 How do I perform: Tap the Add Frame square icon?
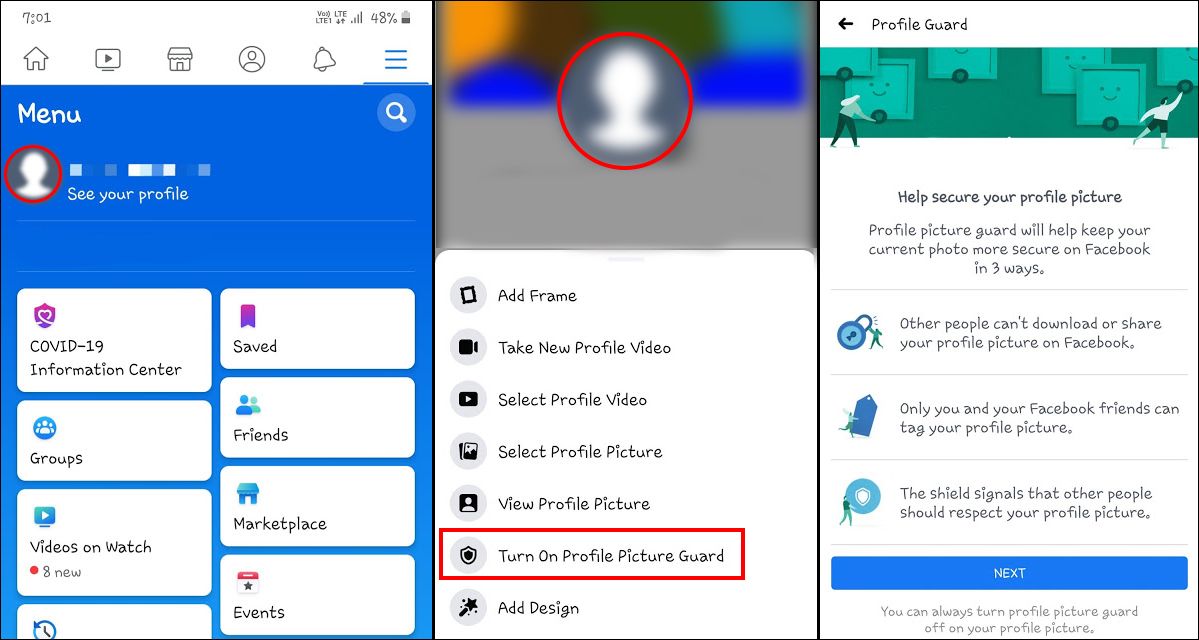pos(469,295)
